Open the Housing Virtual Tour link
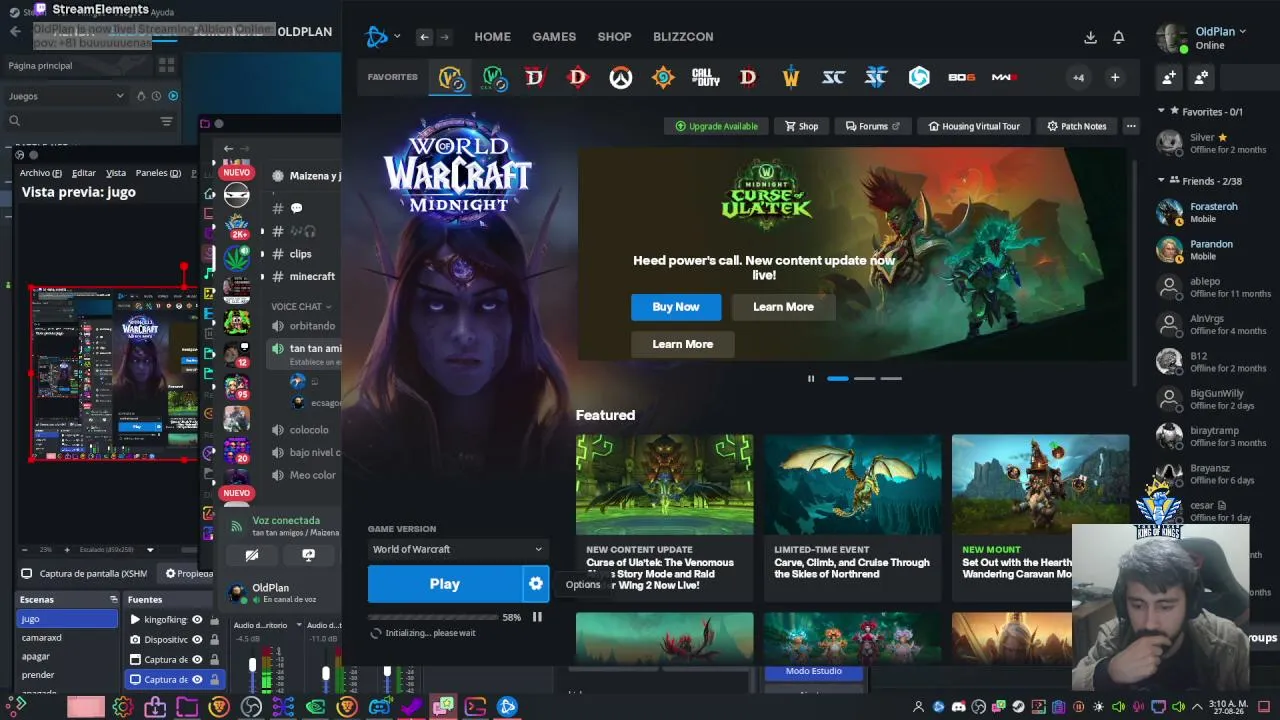Image resolution: width=1280 pixels, height=720 pixels. point(974,126)
